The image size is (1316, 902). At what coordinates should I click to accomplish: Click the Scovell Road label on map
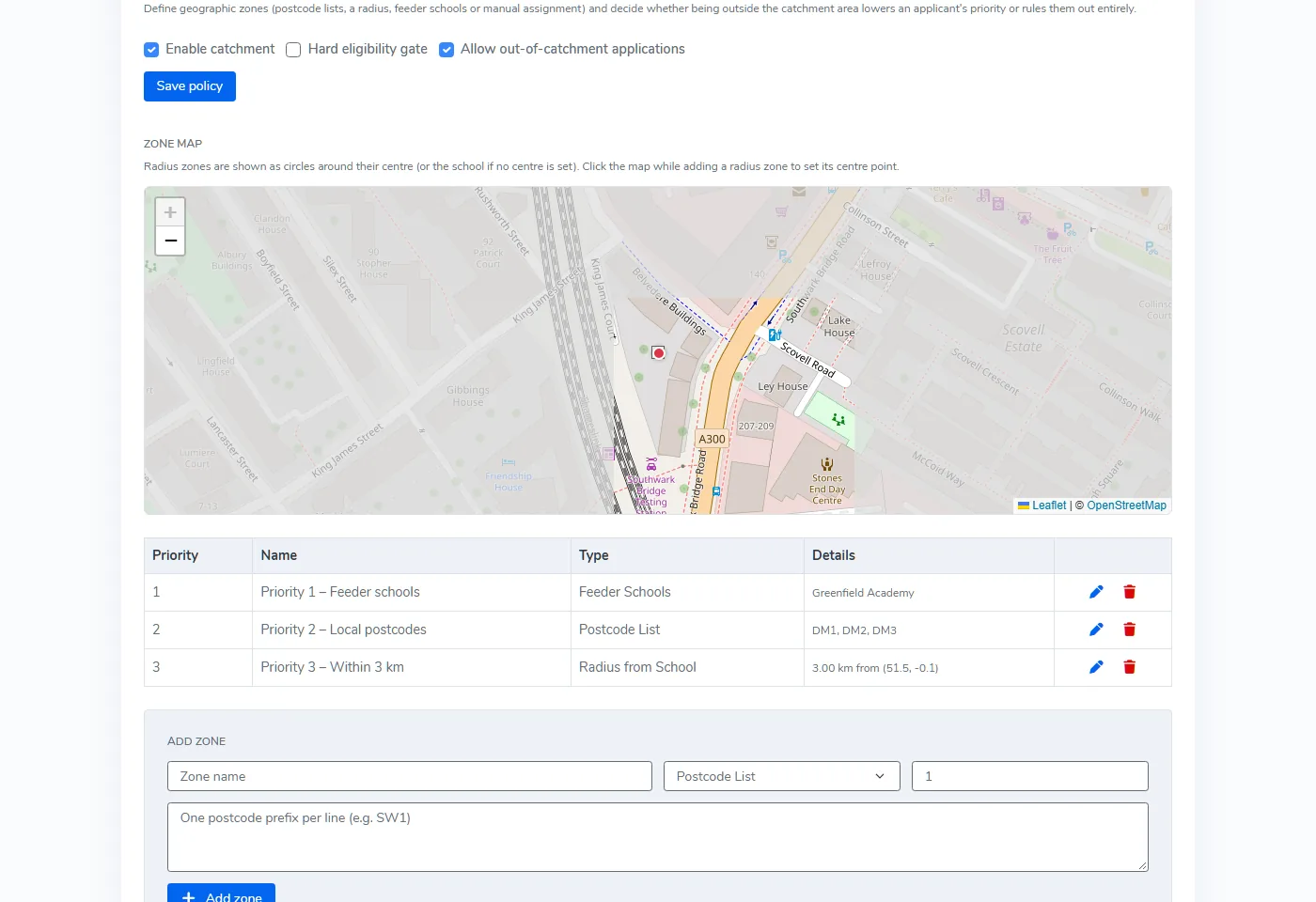tap(808, 359)
